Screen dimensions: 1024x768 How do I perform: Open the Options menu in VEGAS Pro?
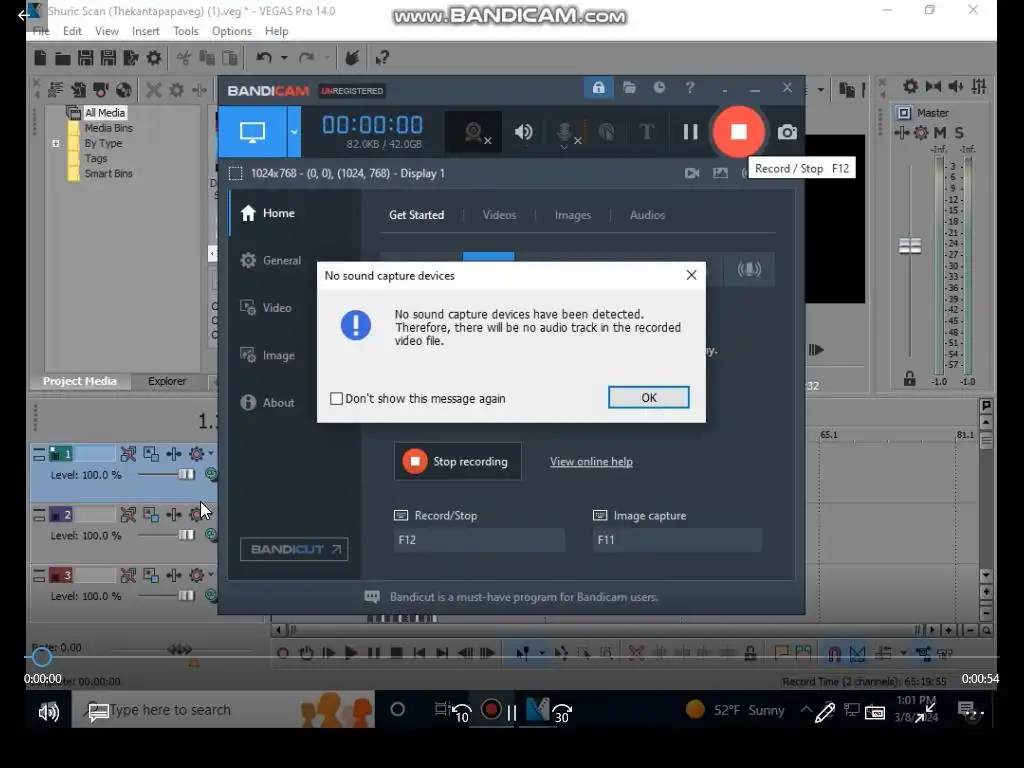(232, 31)
